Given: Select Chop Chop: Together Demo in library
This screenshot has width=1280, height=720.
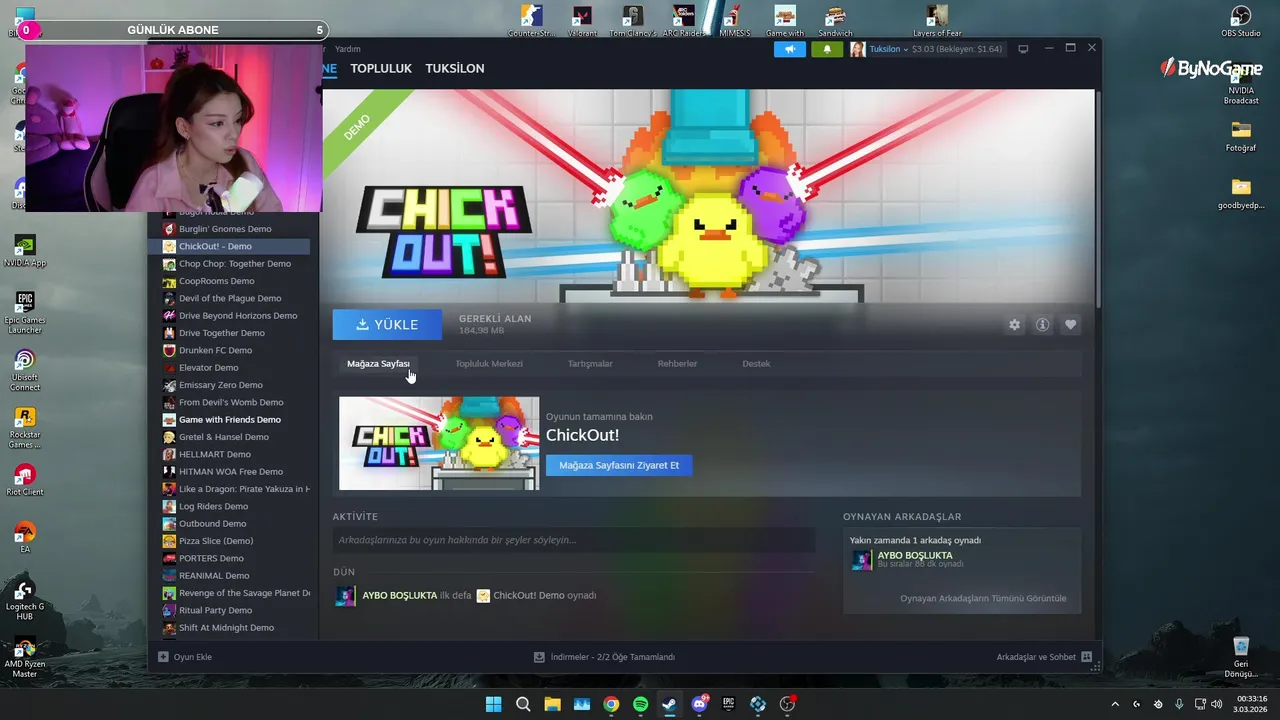Looking at the screenshot, I should pyautogui.click(x=235, y=264).
